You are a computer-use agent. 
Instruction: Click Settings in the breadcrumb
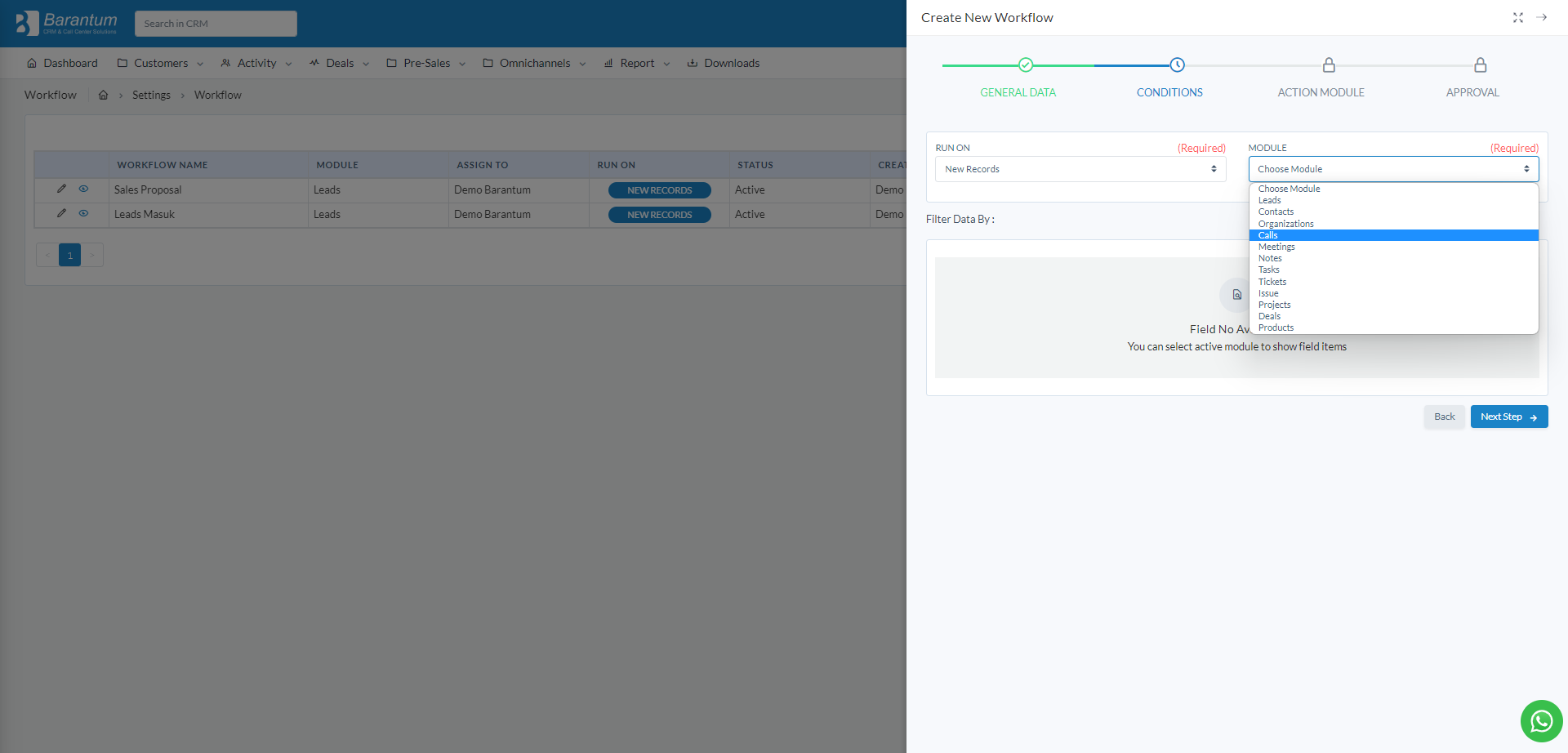pyautogui.click(x=151, y=95)
